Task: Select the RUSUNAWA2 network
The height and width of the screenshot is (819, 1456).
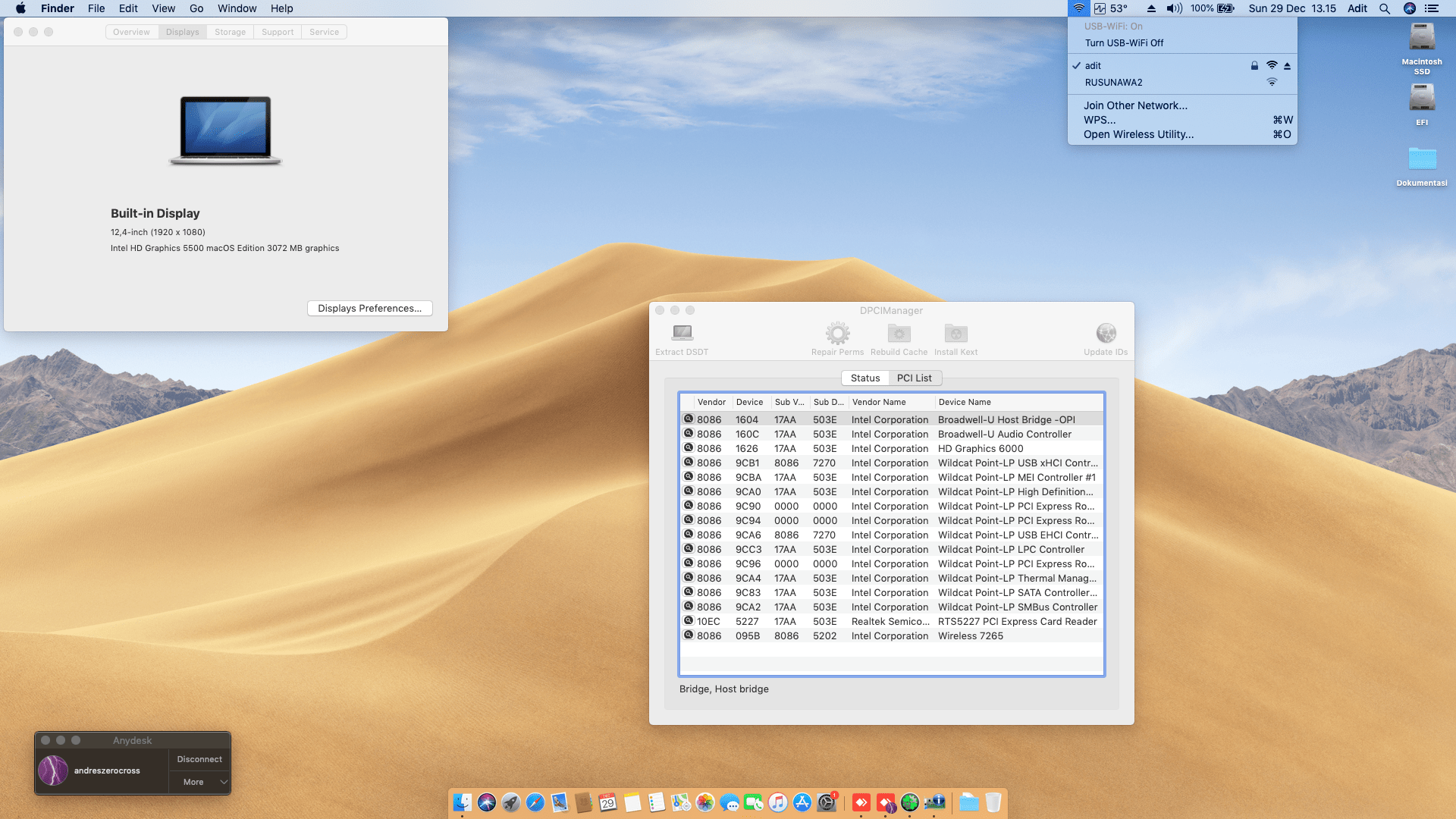Action: coord(1182,83)
